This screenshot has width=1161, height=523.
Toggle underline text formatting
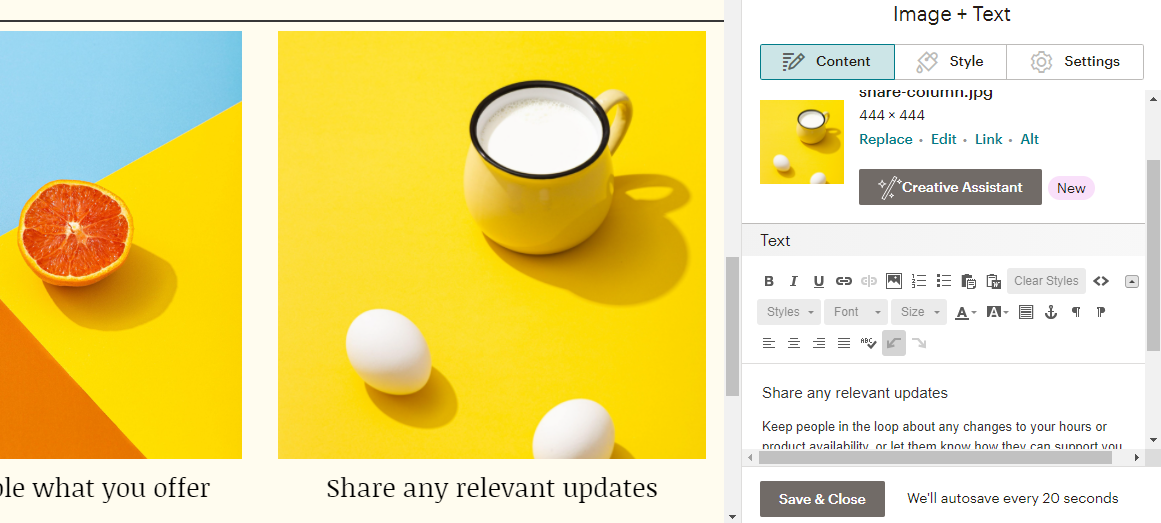tap(818, 281)
